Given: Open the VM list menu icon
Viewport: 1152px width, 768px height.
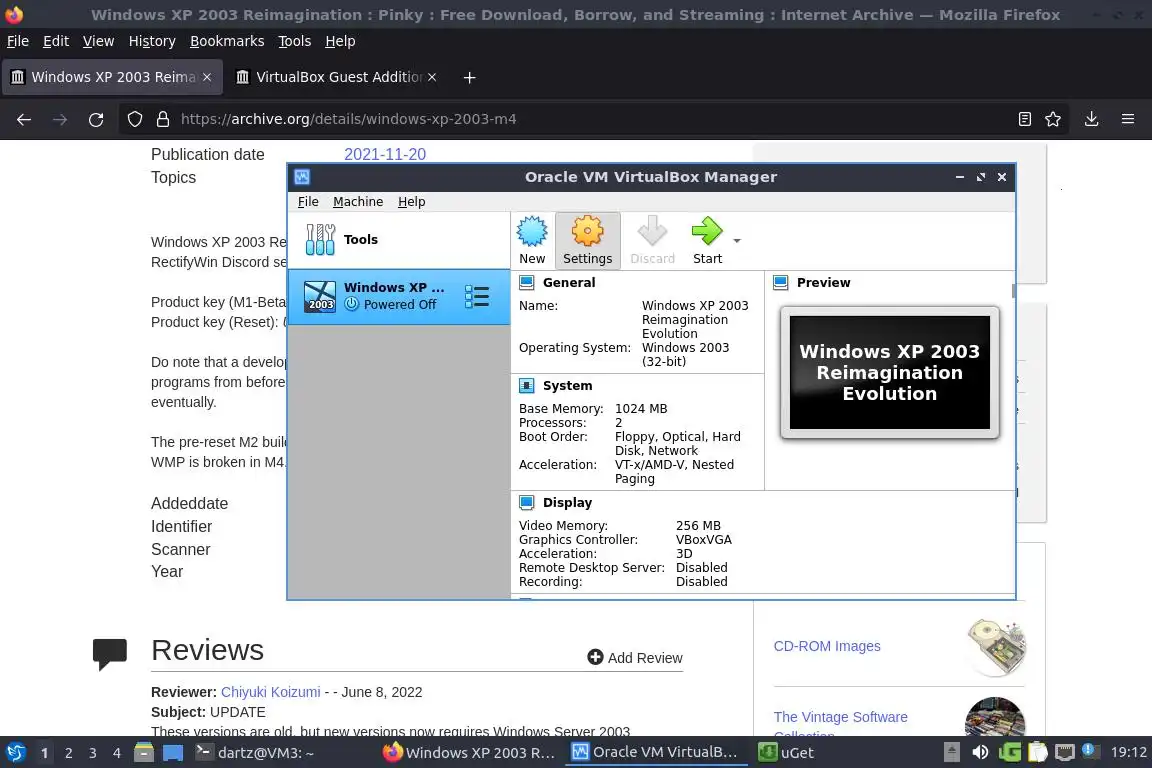Looking at the screenshot, I should (477, 296).
